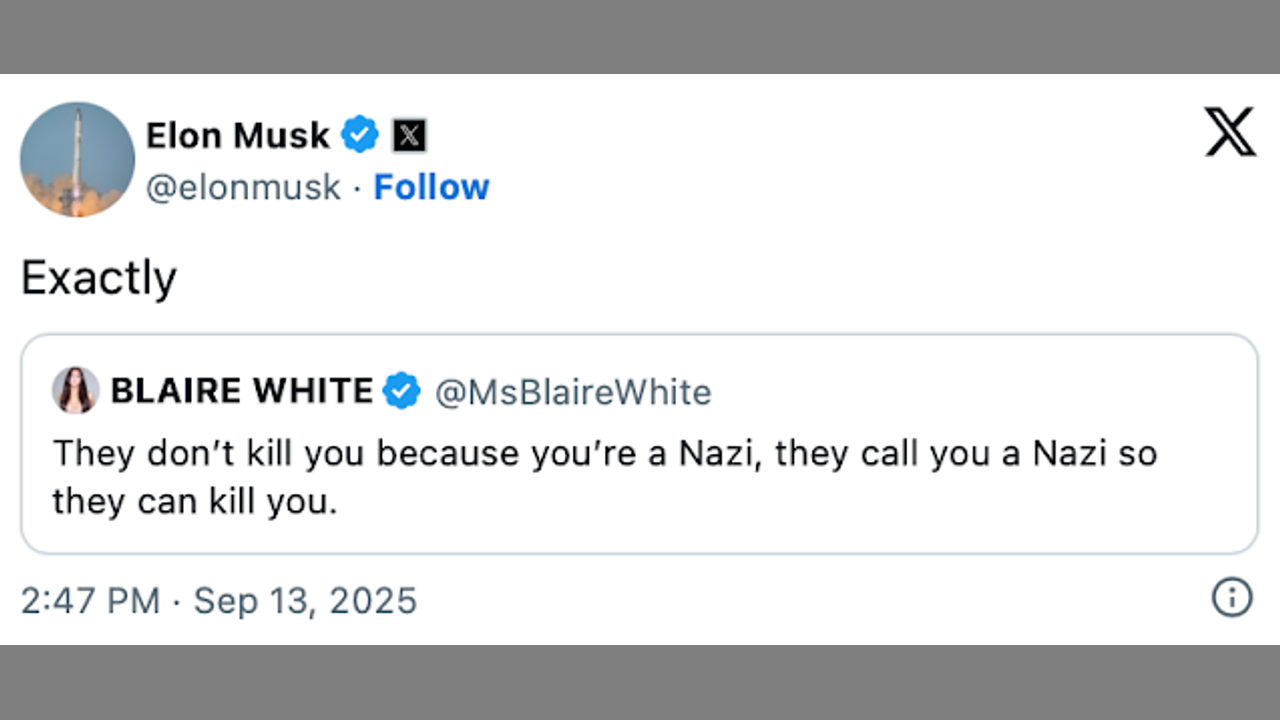Click Elon Musk's rocket profile picture
The height and width of the screenshot is (720, 1280).
(x=77, y=160)
